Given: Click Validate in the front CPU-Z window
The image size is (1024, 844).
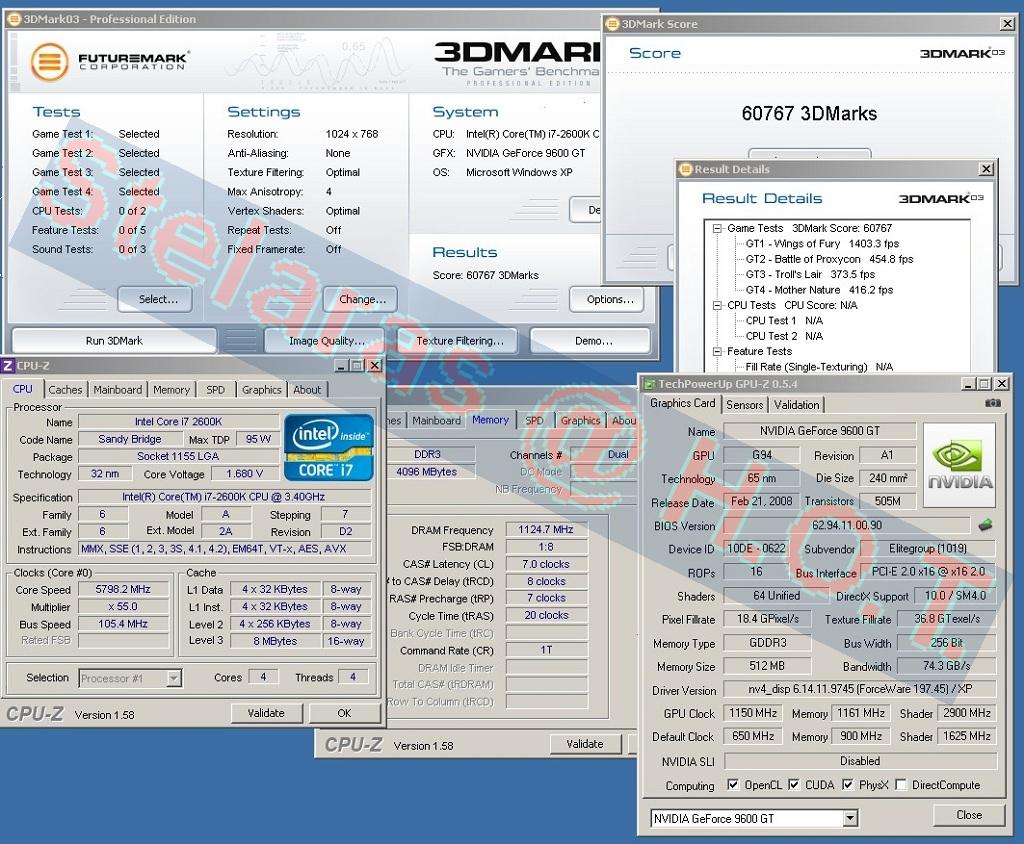Looking at the screenshot, I should pyautogui.click(x=266, y=713).
